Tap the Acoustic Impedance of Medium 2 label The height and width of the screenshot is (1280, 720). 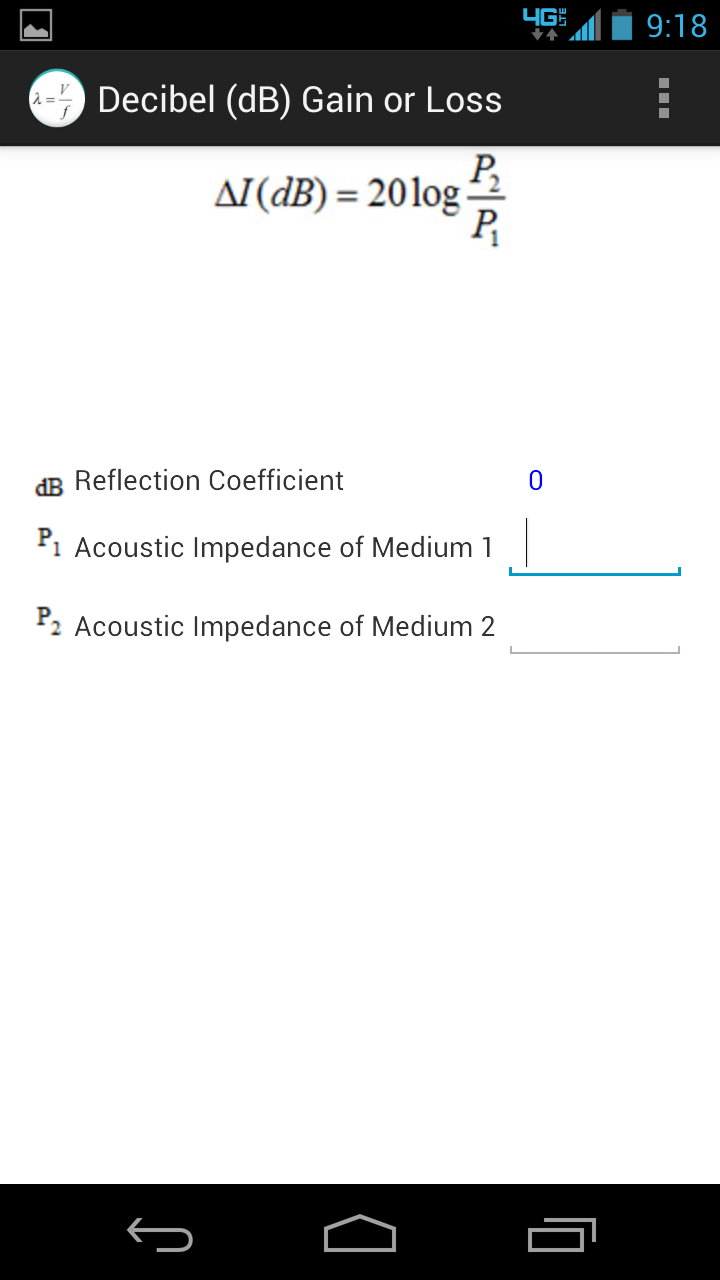click(285, 627)
